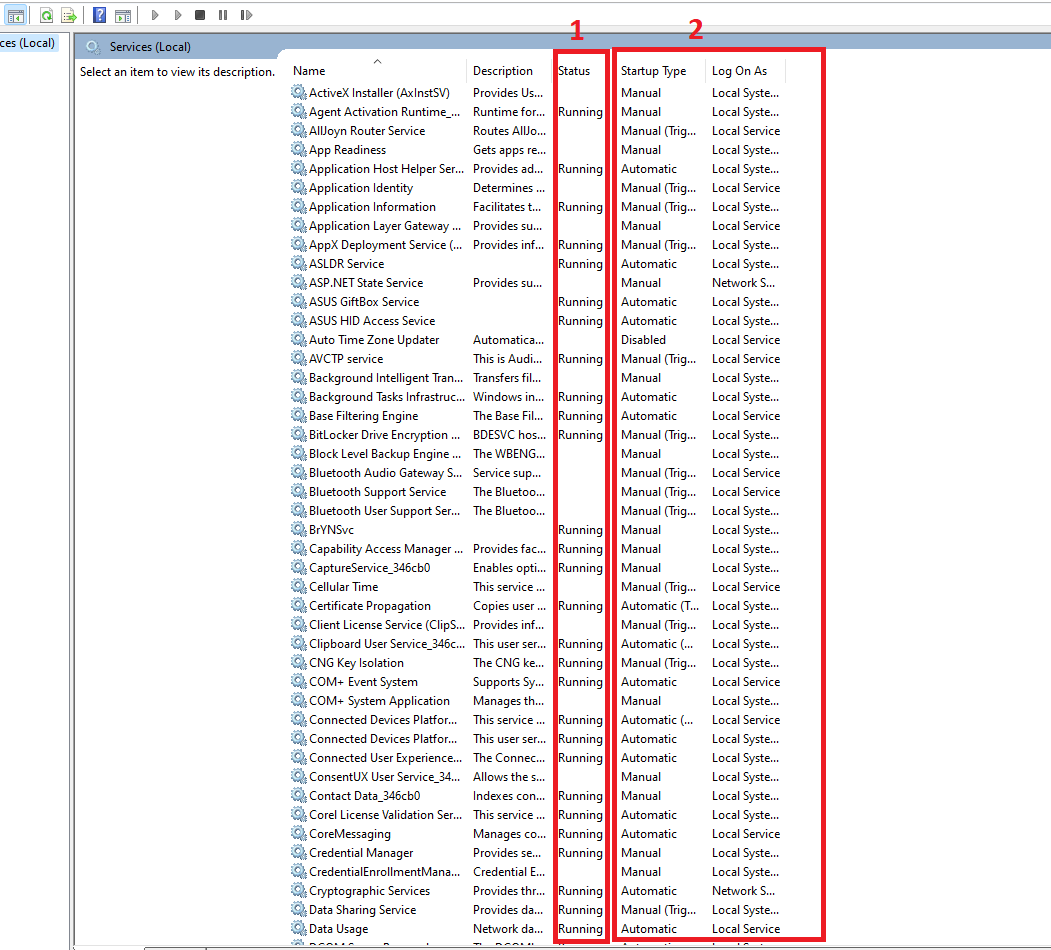Select Client License Service (ClipS... name
Viewport: 1051px width, 950px height.
387,625
